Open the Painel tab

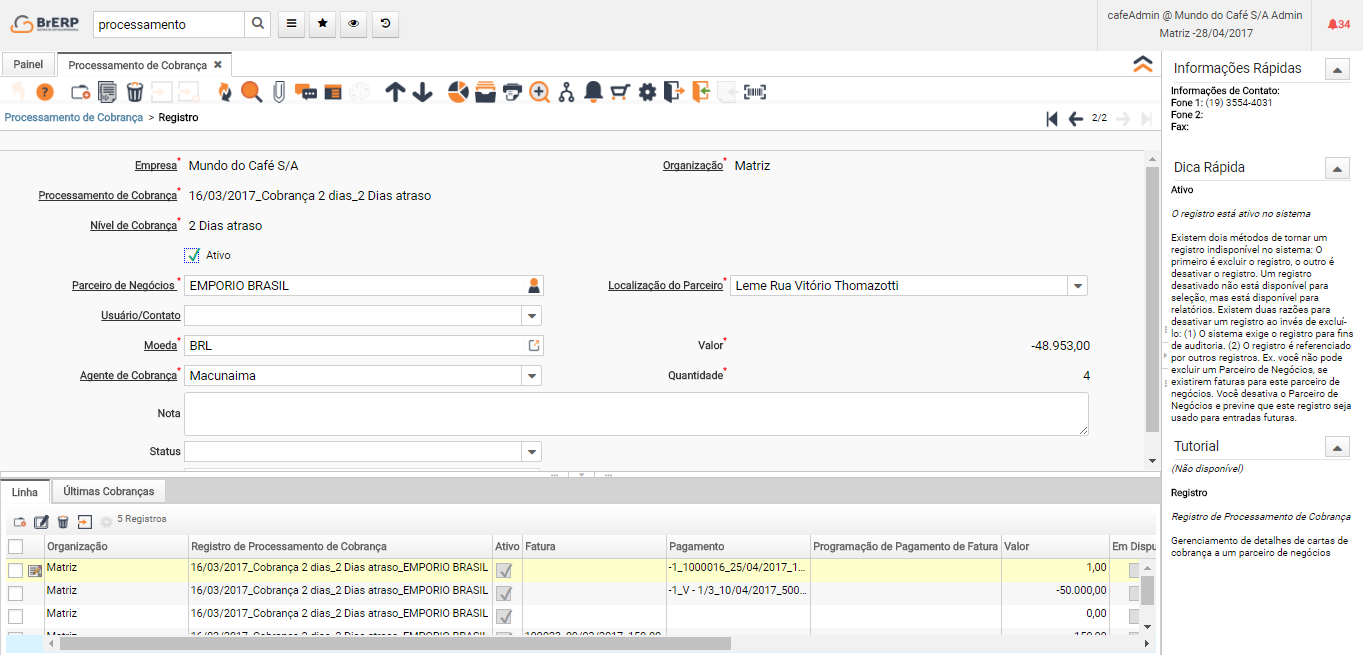pos(28,65)
